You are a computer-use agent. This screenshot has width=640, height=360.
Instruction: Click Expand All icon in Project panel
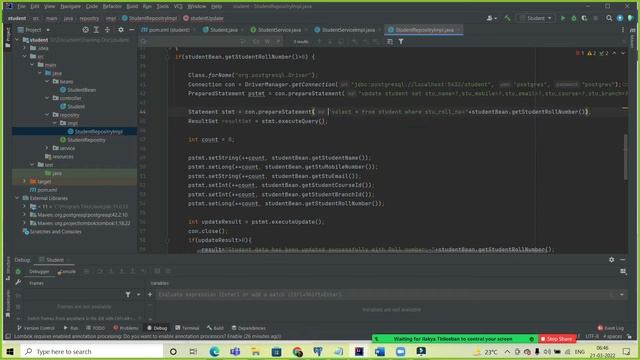point(96,30)
